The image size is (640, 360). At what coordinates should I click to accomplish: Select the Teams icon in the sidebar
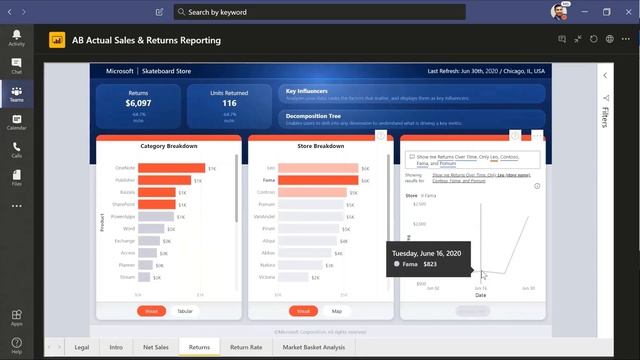pyautogui.click(x=16, y=94)
